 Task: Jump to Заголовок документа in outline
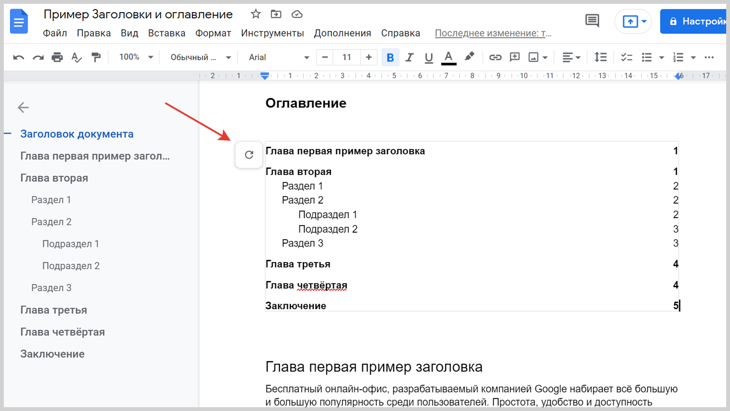pos(77,134)
